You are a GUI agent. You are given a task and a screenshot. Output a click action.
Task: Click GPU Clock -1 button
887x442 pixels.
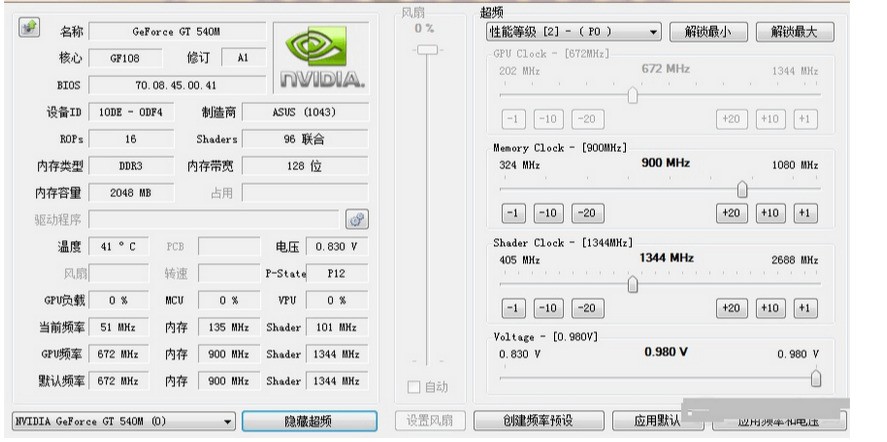tap(513, 119)
